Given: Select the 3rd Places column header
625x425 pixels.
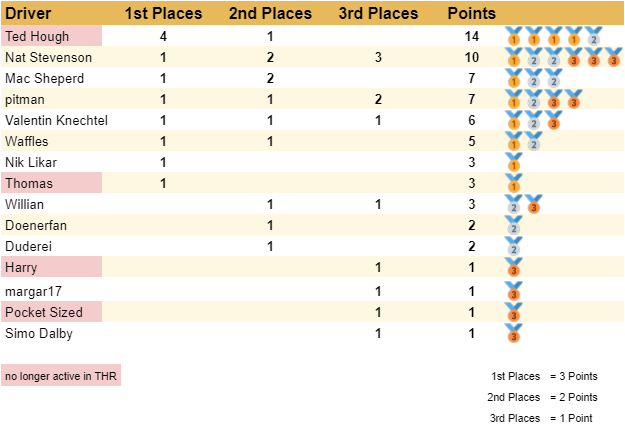Looking at the screenshot, I should point(378,14).
